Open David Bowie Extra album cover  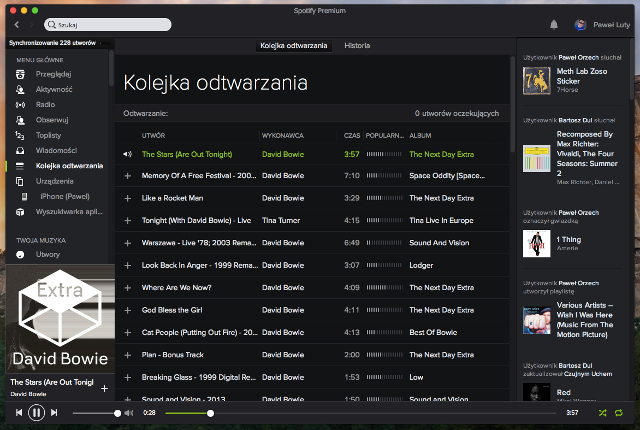point(60,319)
